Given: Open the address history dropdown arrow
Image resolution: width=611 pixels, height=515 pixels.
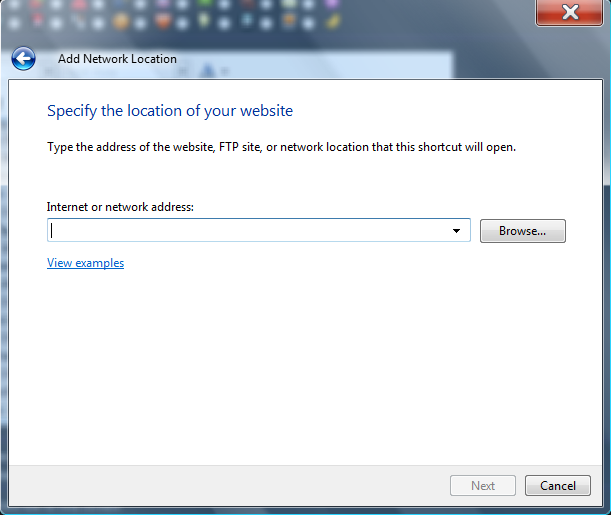Looking at the screenshot, I should 456,231.
